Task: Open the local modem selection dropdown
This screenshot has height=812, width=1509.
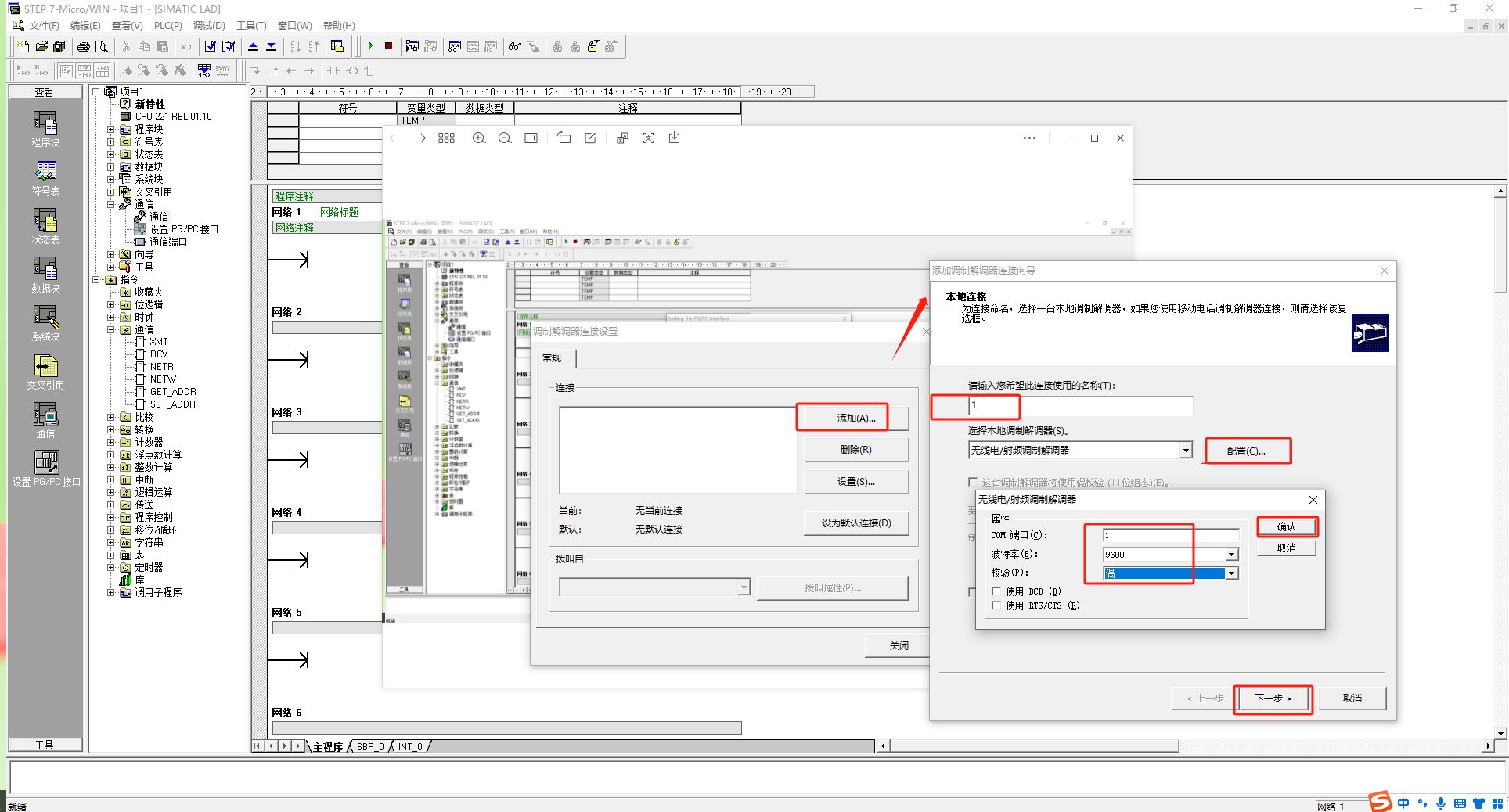Action: pyautogui.click(x=1186, y=451)
